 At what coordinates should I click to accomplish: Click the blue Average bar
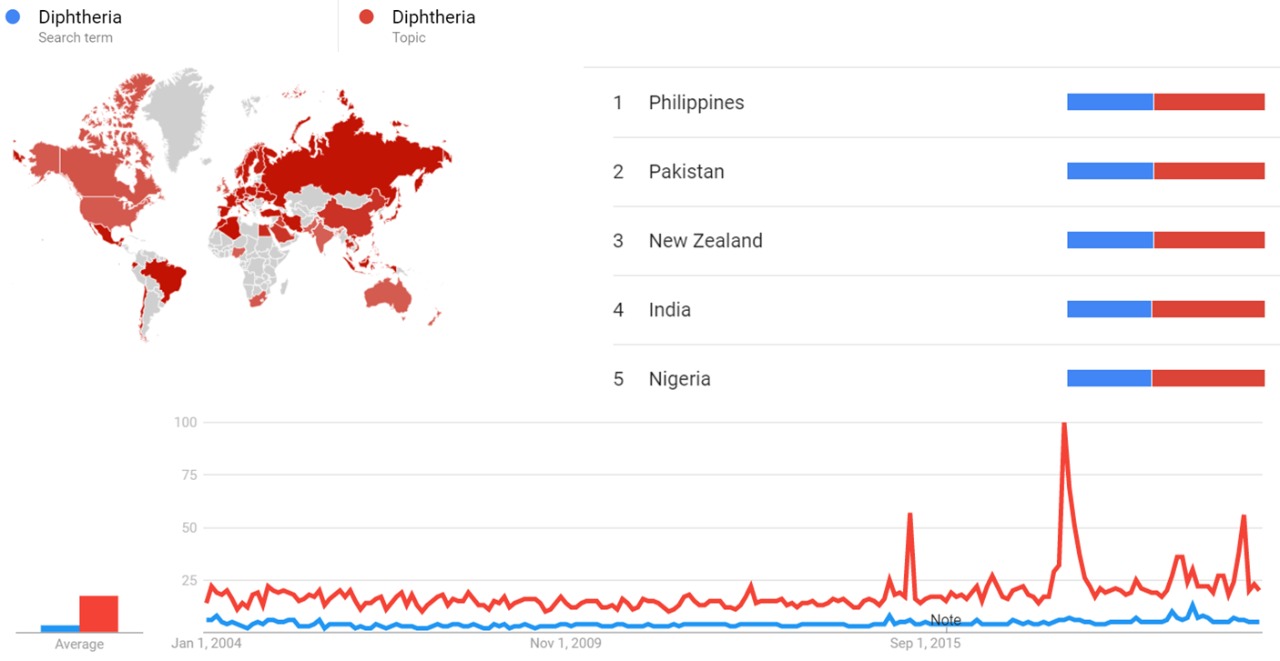(60, 628)
